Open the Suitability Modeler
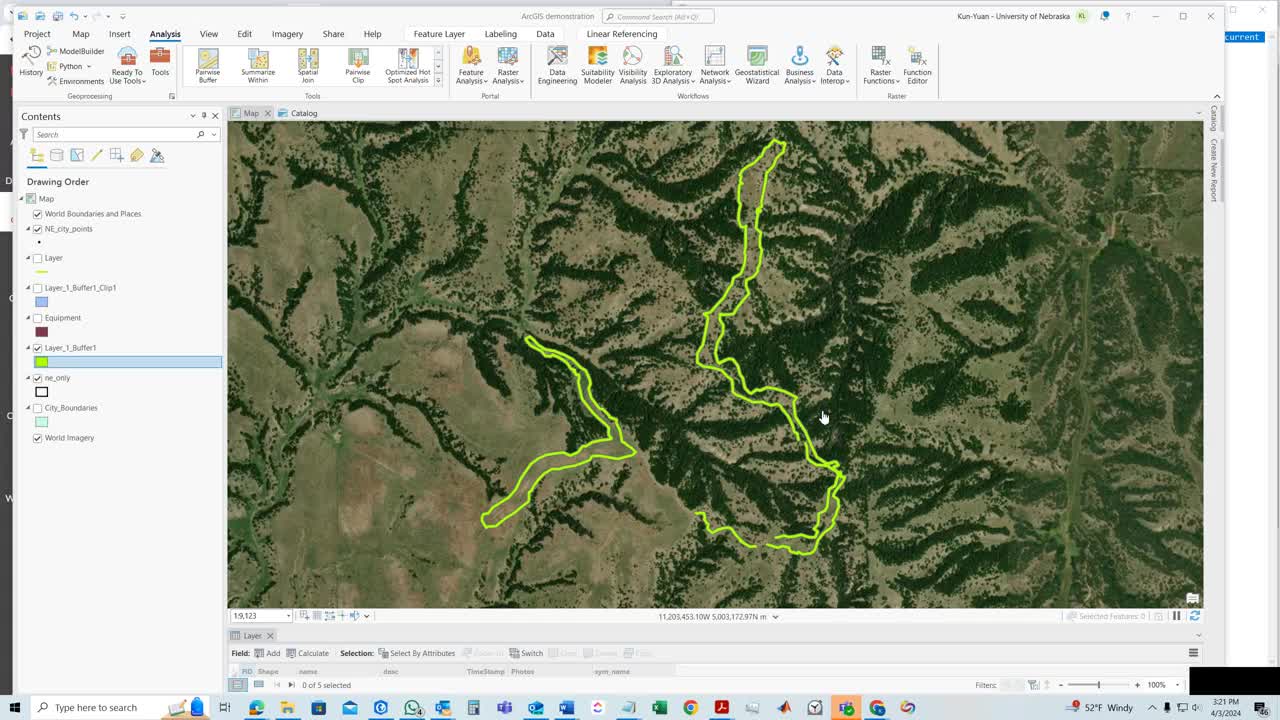Image resolution: width=1280 pixels, height=720 pixels. [x=598, y=66]
